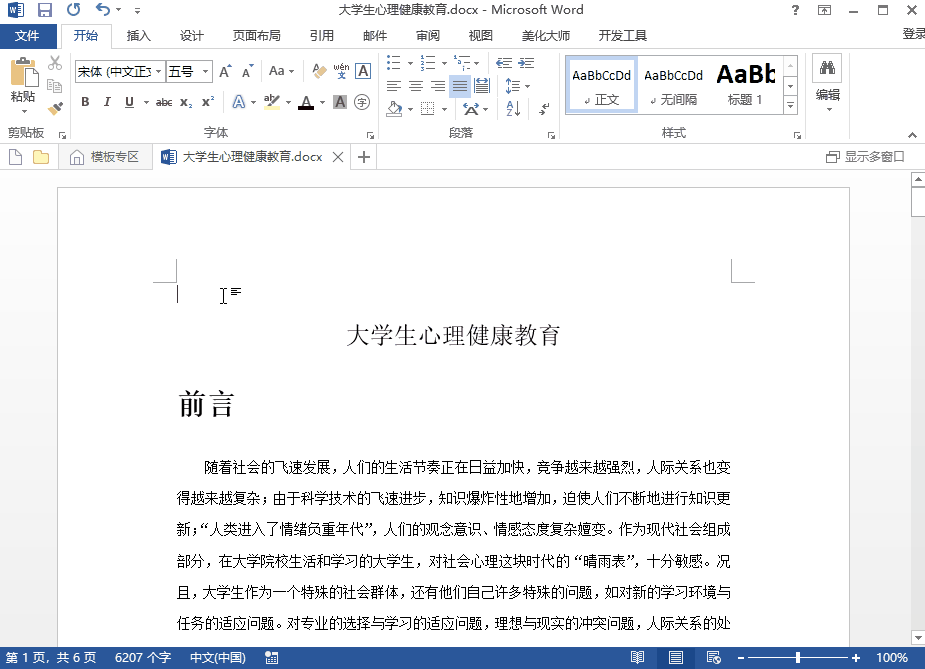The image size is (925, 669).
Task: Click the Paste clipboard icon
Action: [x=24, y=73]
